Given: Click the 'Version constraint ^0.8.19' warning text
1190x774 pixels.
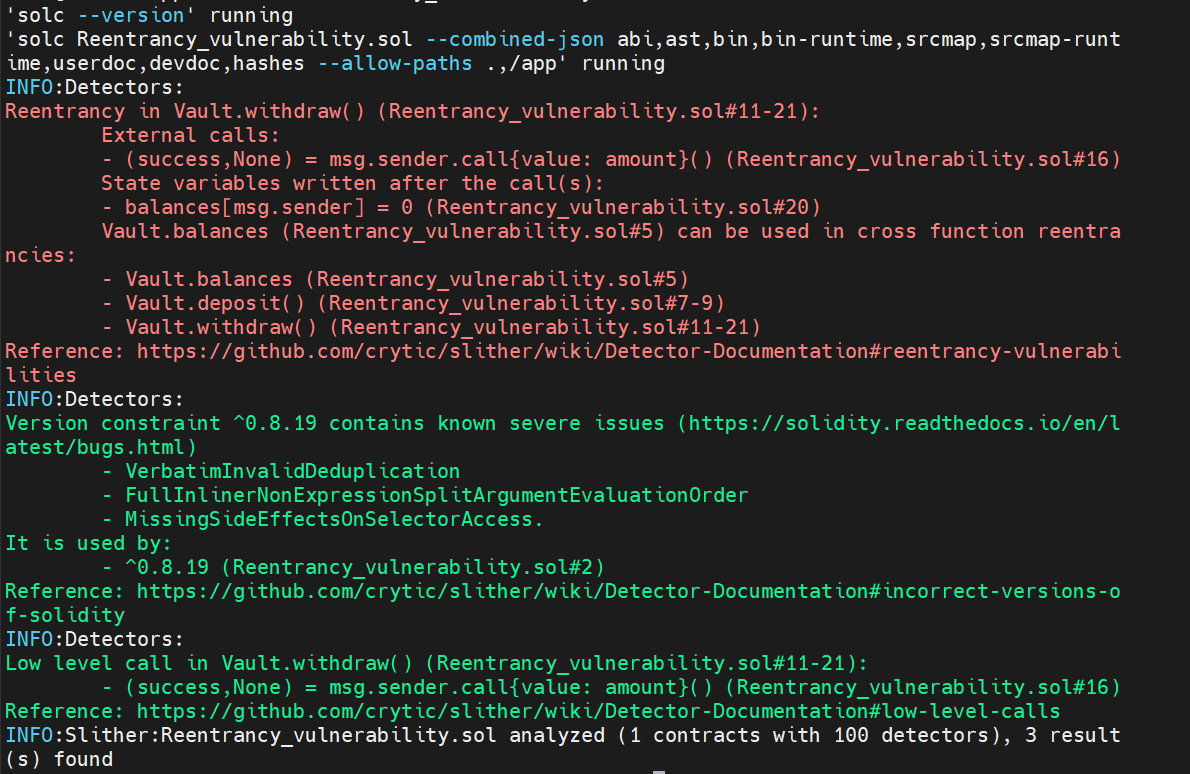Looking at the screenshot, I should pos(160,423).
